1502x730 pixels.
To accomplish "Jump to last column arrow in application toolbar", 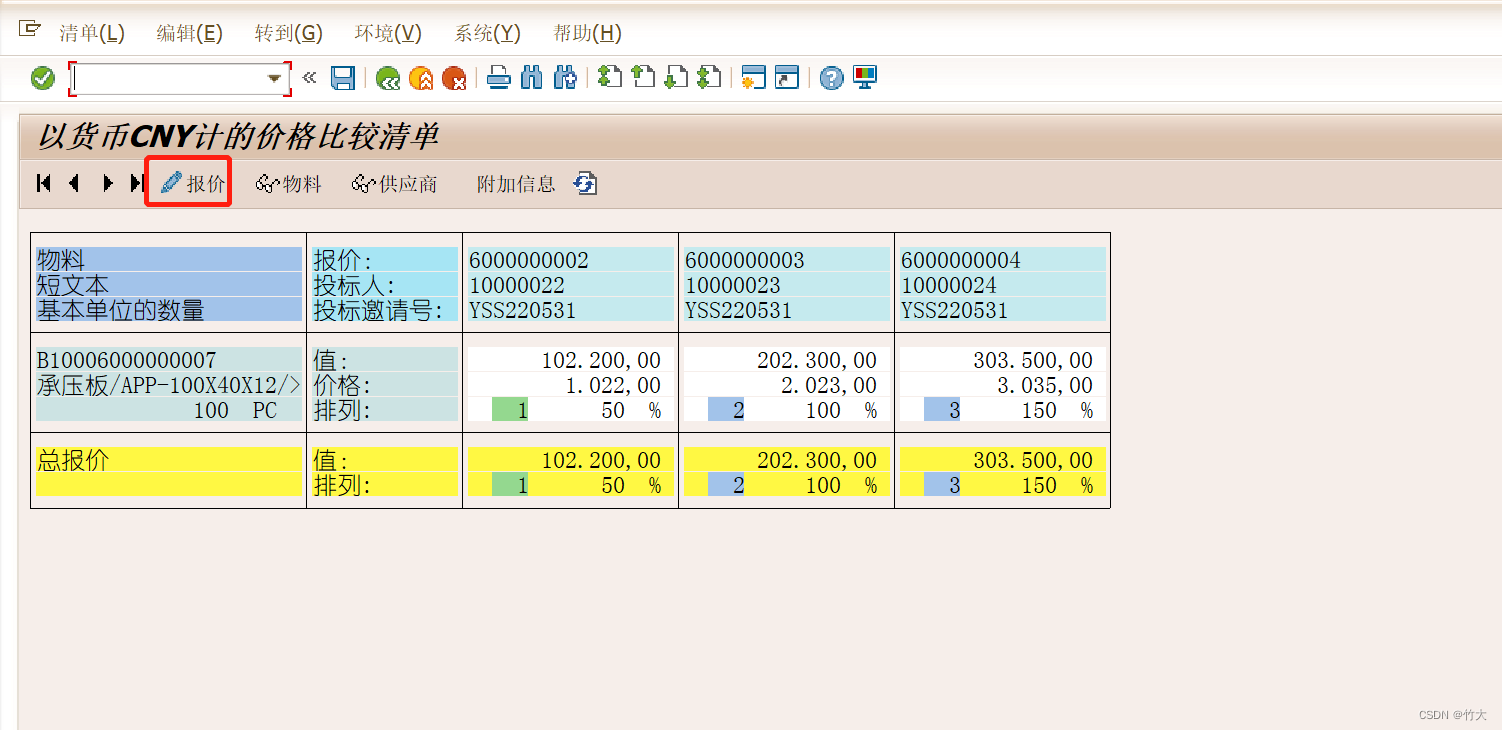I will point(137,183).
